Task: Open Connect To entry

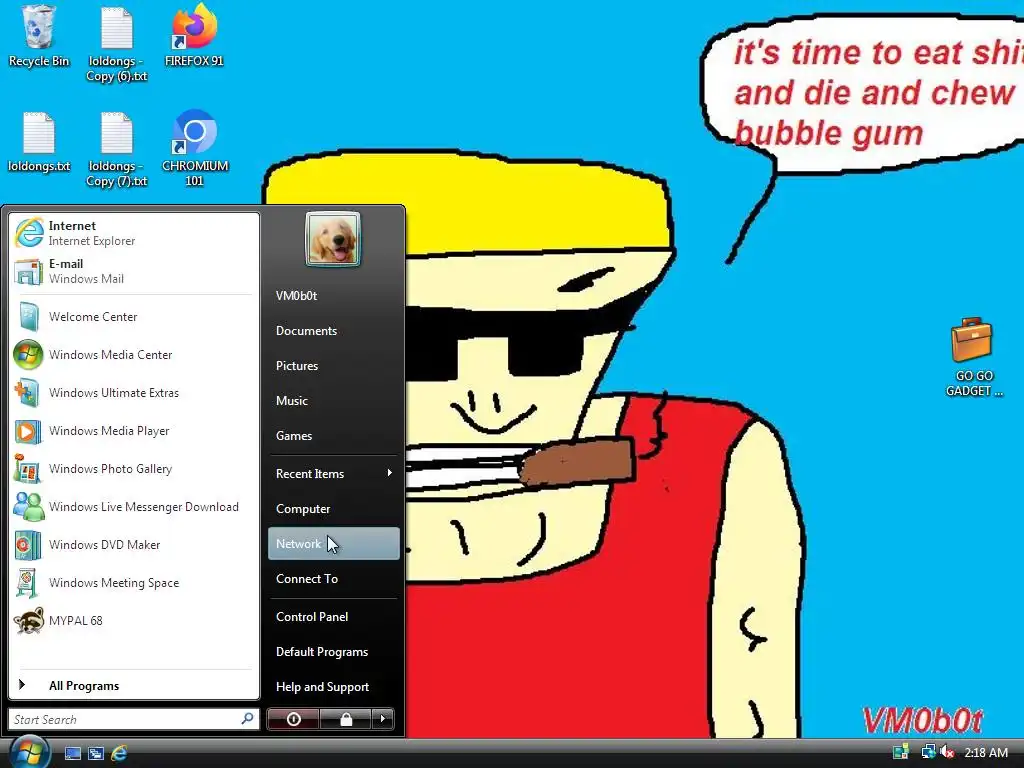Action: [x=334, y=579]
